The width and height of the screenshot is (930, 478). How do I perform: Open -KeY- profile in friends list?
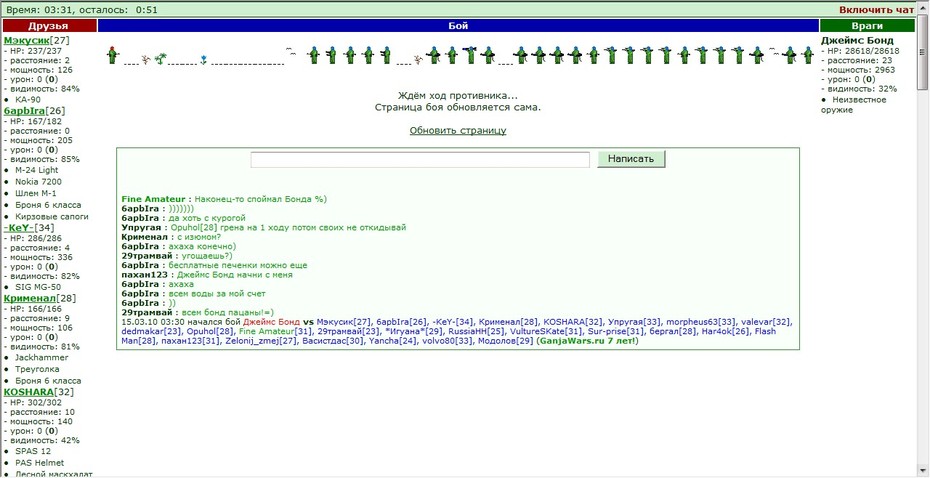tap(19, 228)
